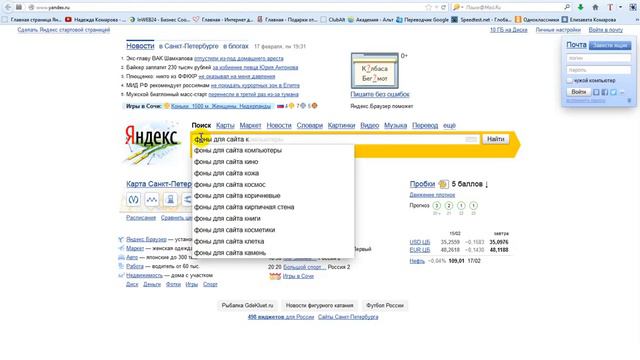
Task: Choose suggestion фоны для сайта кирпичная стена
Action: [273, 207]
